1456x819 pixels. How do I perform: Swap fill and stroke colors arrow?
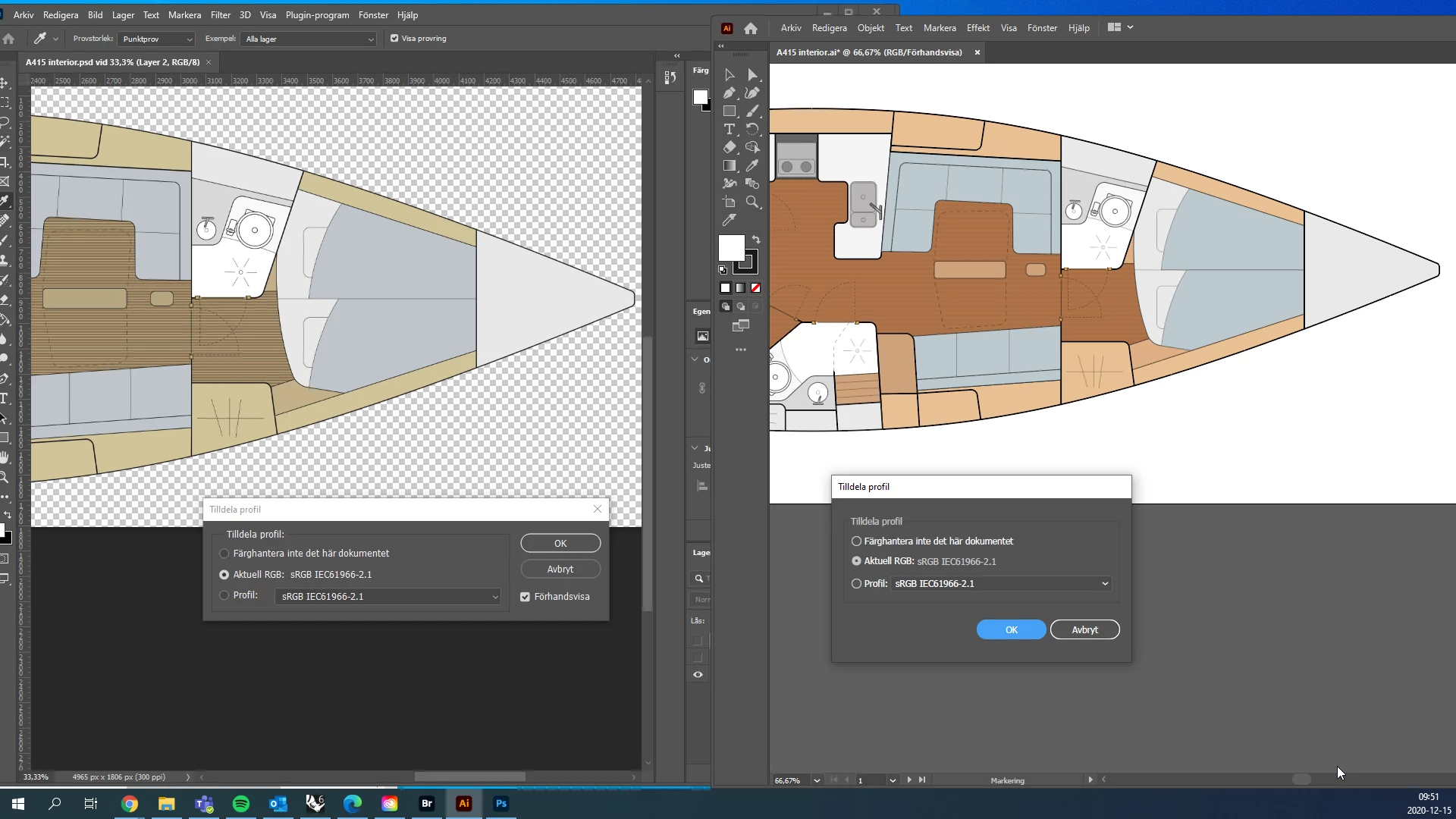[756, 239]
